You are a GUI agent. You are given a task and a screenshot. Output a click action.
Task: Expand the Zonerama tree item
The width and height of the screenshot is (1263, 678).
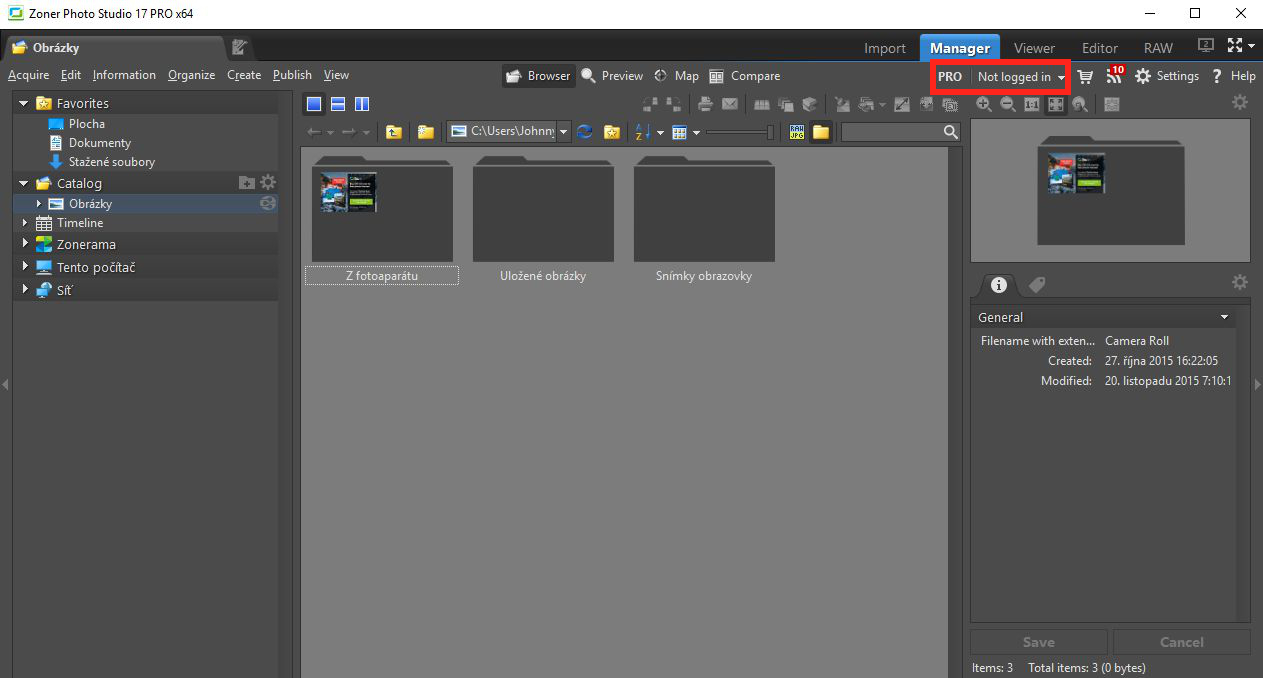click(x=25, y=243)
